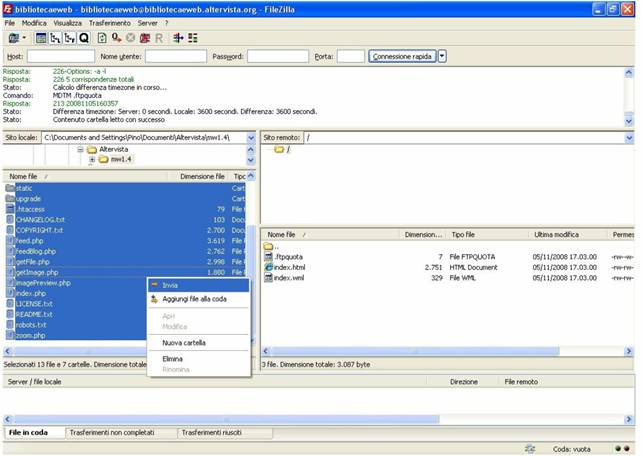The height and width of the screenshot is (456, 642).
Task: Cancel the current operation toolbar icon
Action: tap(131, 38)
